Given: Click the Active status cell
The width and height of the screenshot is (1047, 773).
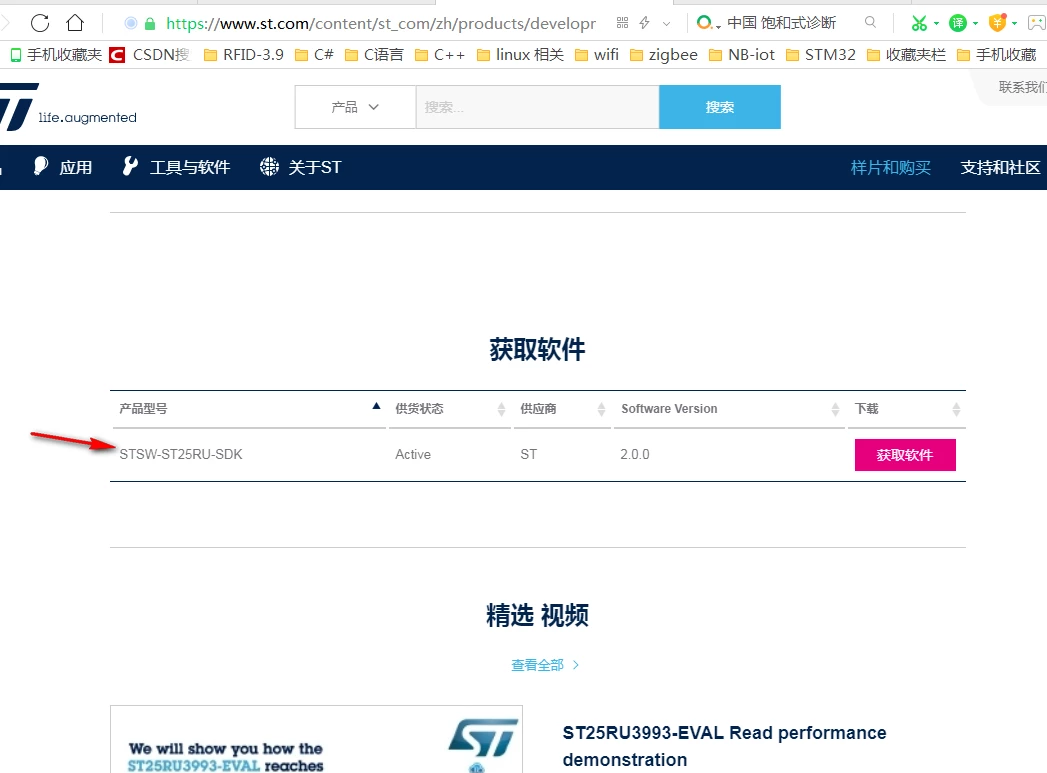Looking at the screenshot, I should [413, 455].
